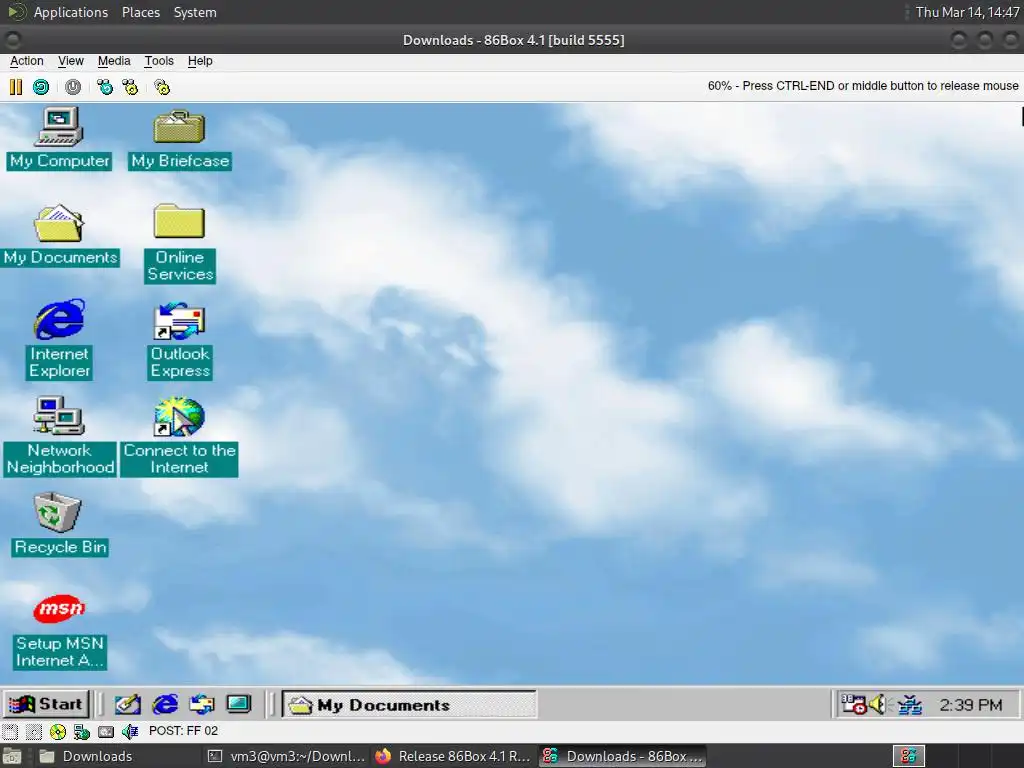
Task: Open My Computer desktop icon
Action: pos(59,138)
